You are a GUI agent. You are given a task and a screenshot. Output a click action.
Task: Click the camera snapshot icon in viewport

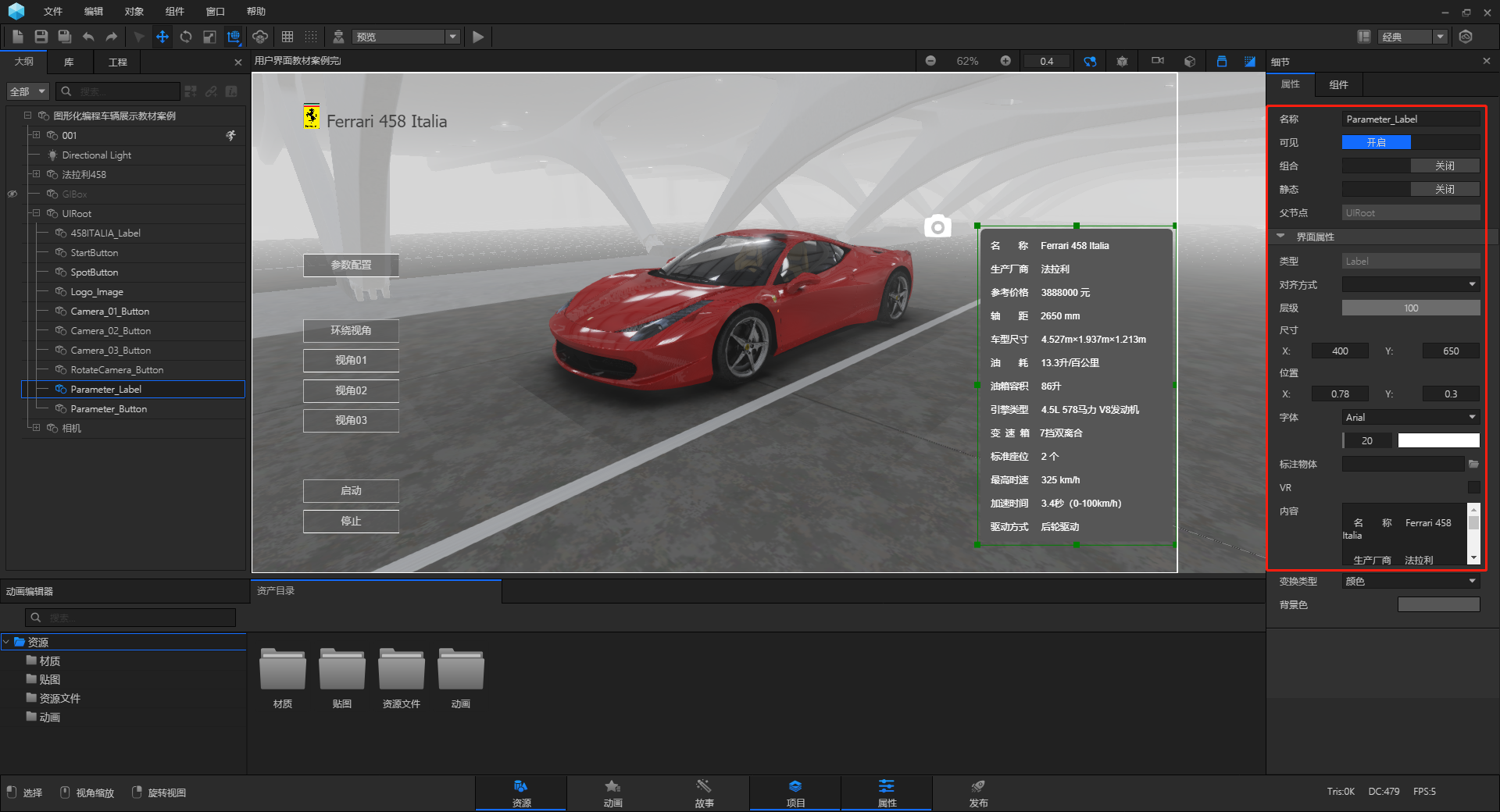(937, 226)
